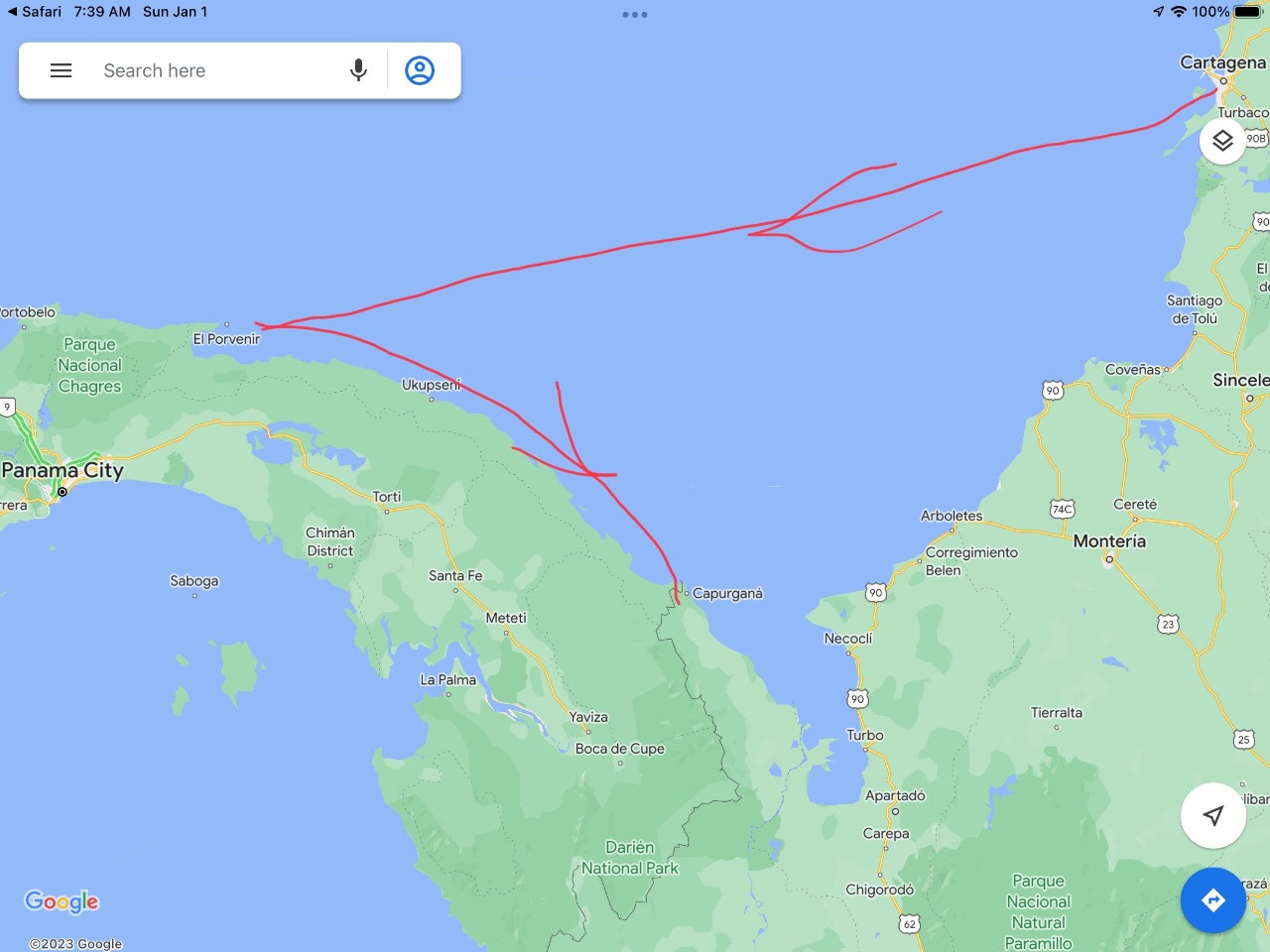The width and height of the screenshot is (1270, 952).
Task: Tap the Route 74C highway shield
Action: (1062, 509)
